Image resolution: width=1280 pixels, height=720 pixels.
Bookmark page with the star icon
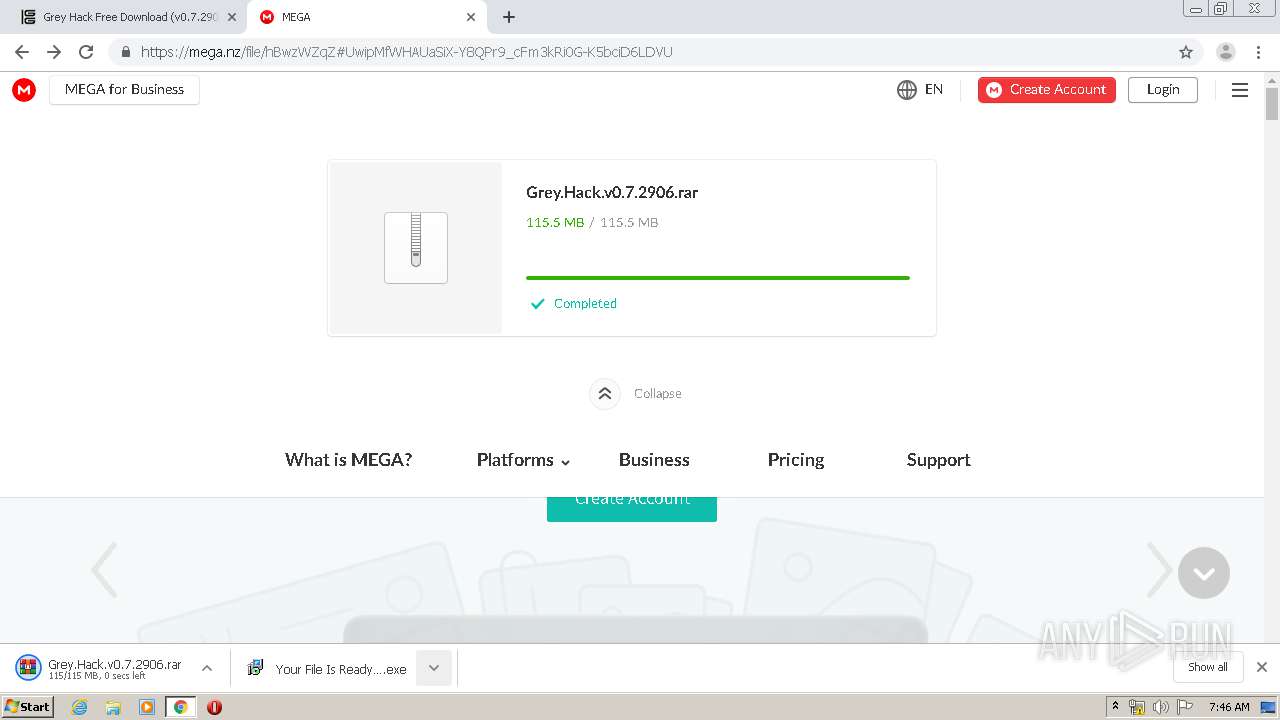coord(1186,52)
